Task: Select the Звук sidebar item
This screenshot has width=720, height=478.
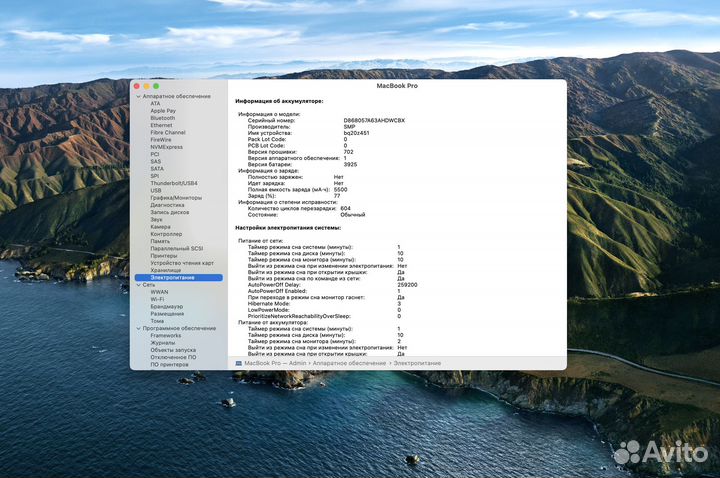Action: coord(156,219)
